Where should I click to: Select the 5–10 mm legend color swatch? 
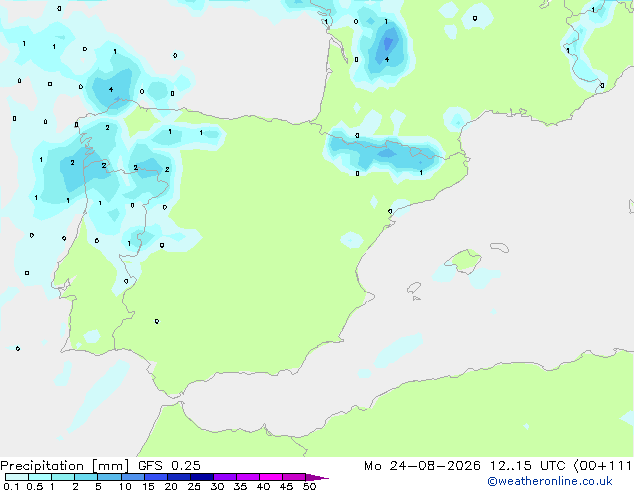pyautogui.click(x=109, y=477)
